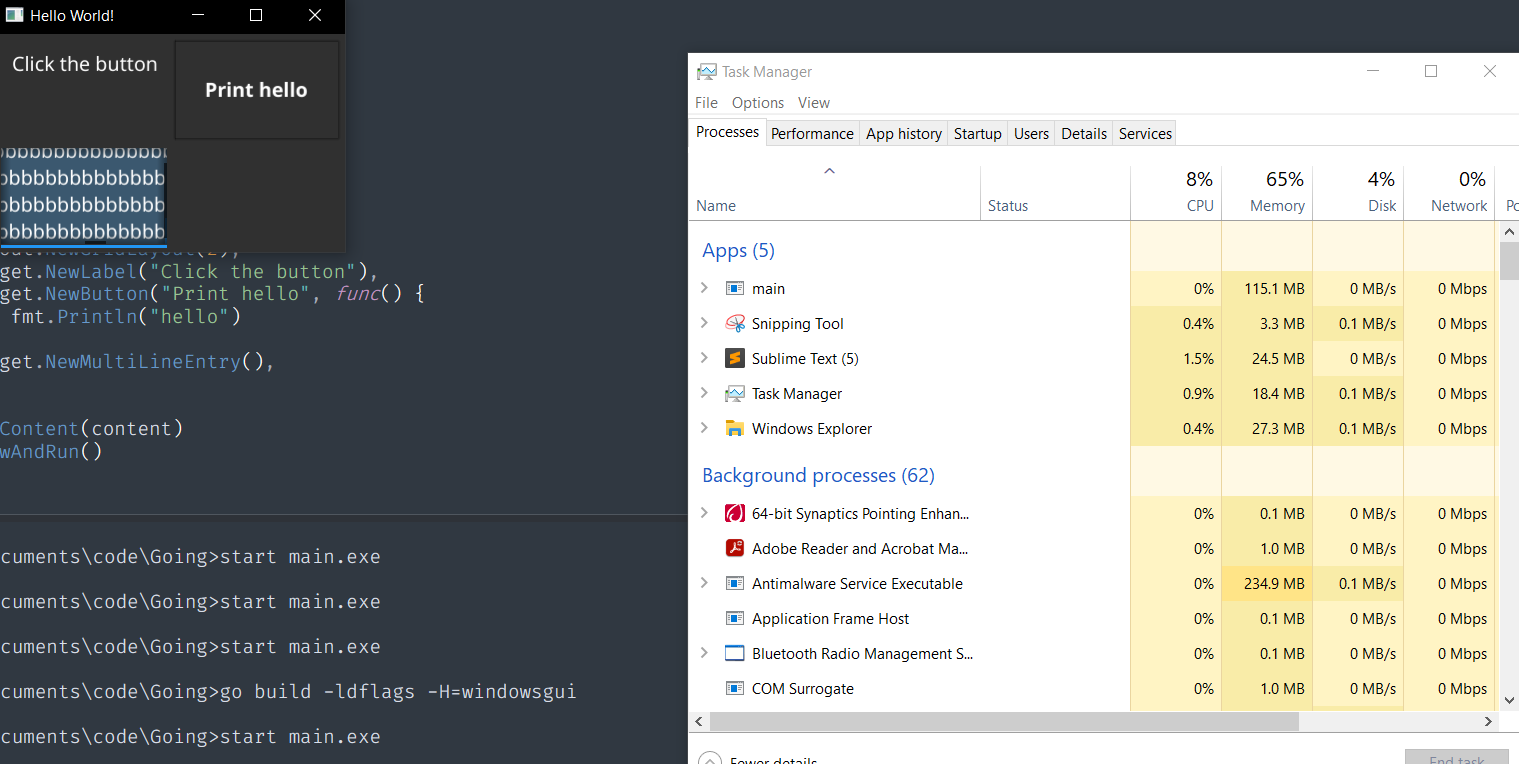Click the Snipping Tool app icon
This screenshot has height=764, width=1519.
click(735, 323)
